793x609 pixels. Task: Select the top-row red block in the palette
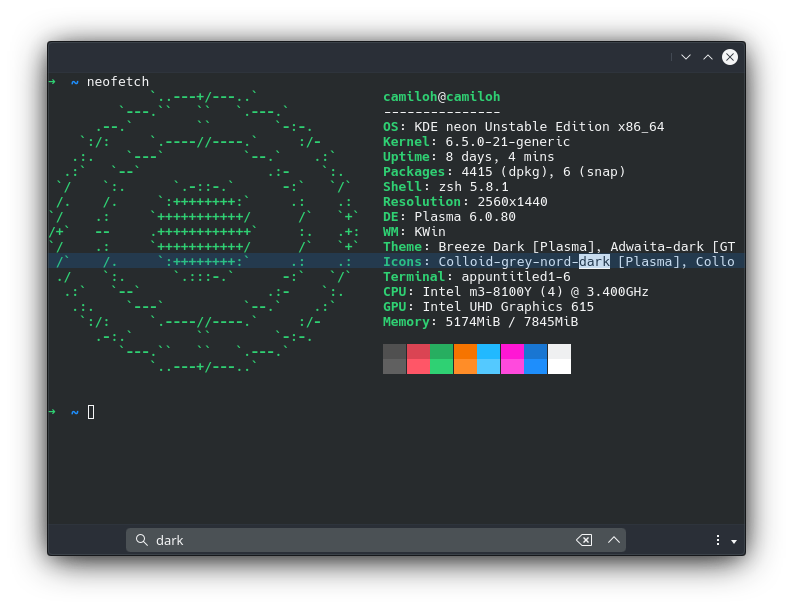[418, 351]
